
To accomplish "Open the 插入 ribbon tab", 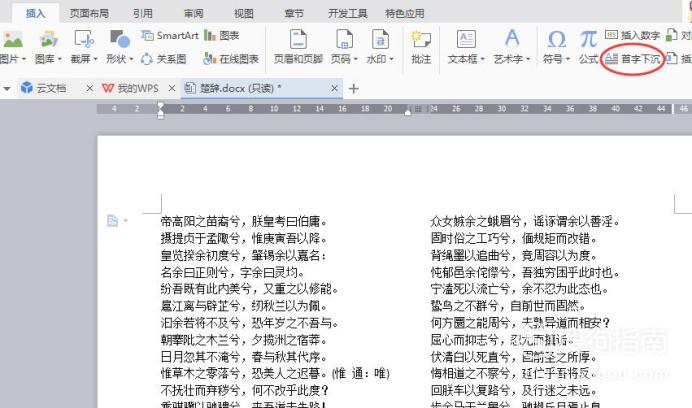I will 35,13.
